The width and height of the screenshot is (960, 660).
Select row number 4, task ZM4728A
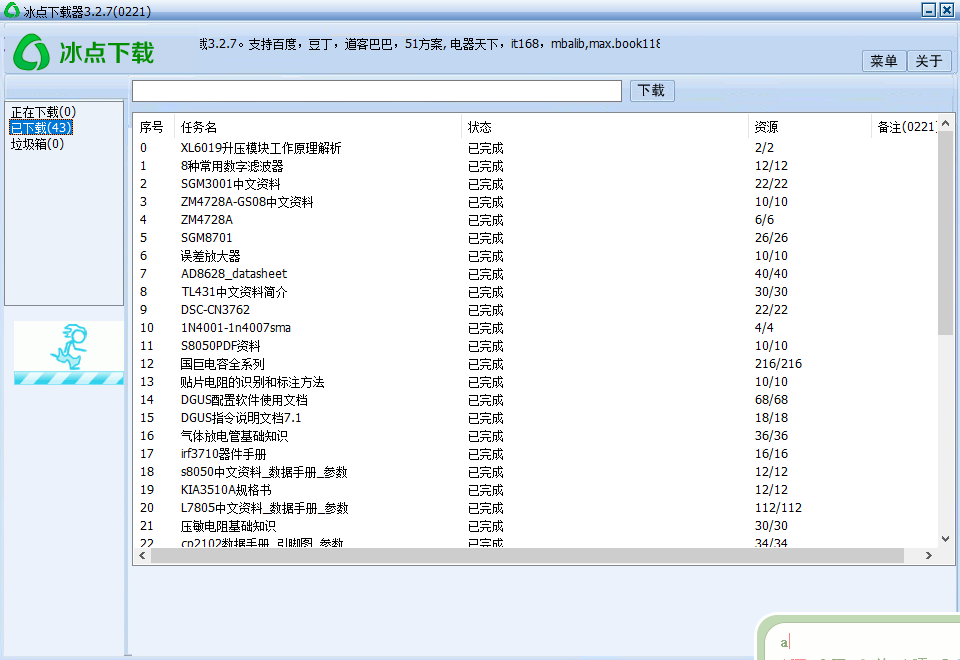click(x=536, y=220)
